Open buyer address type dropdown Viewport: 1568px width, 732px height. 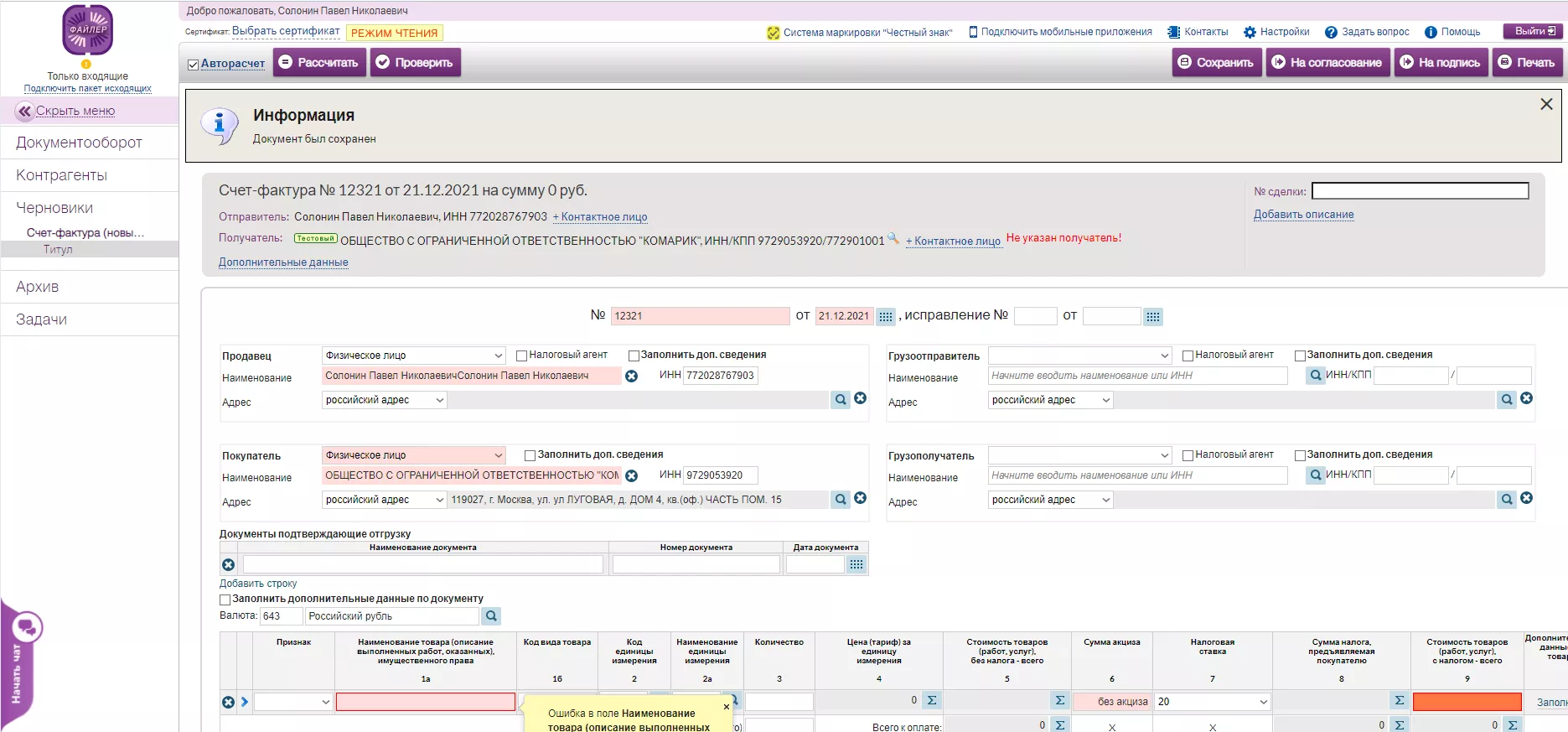[x=385, y=500]
